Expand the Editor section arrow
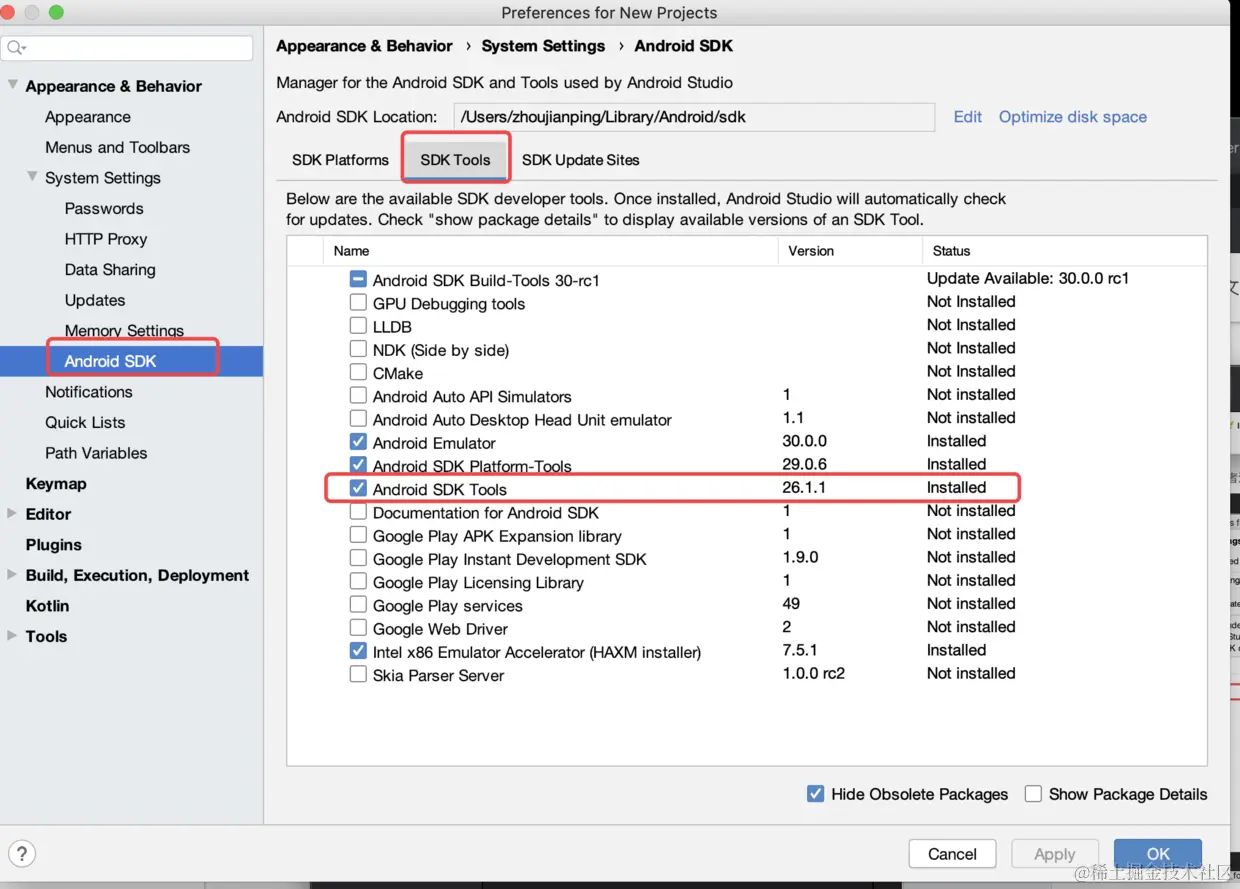Screen dimensions: 1240x889 [12, 514]
